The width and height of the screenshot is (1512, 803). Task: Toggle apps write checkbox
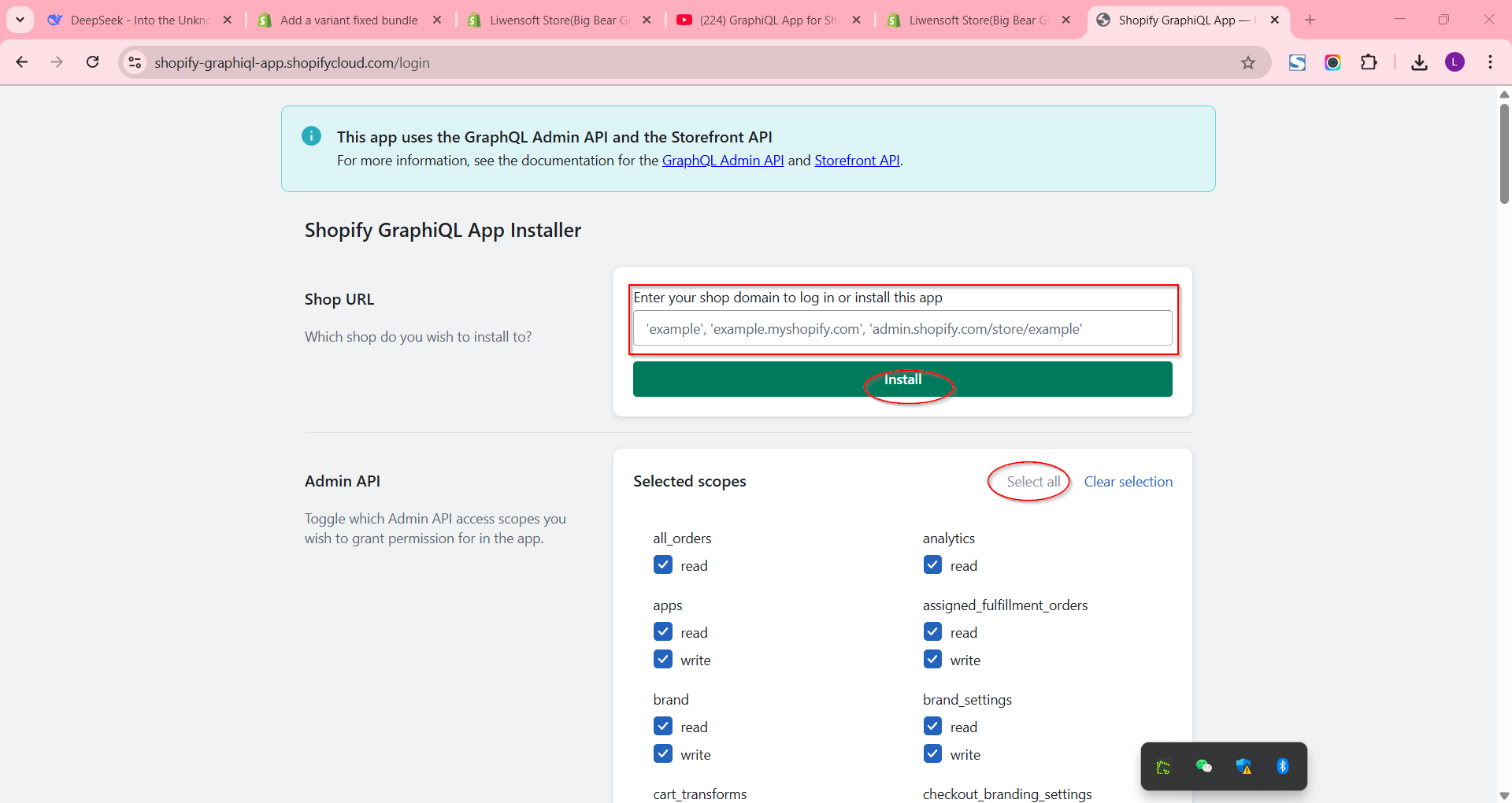(663, 660)
